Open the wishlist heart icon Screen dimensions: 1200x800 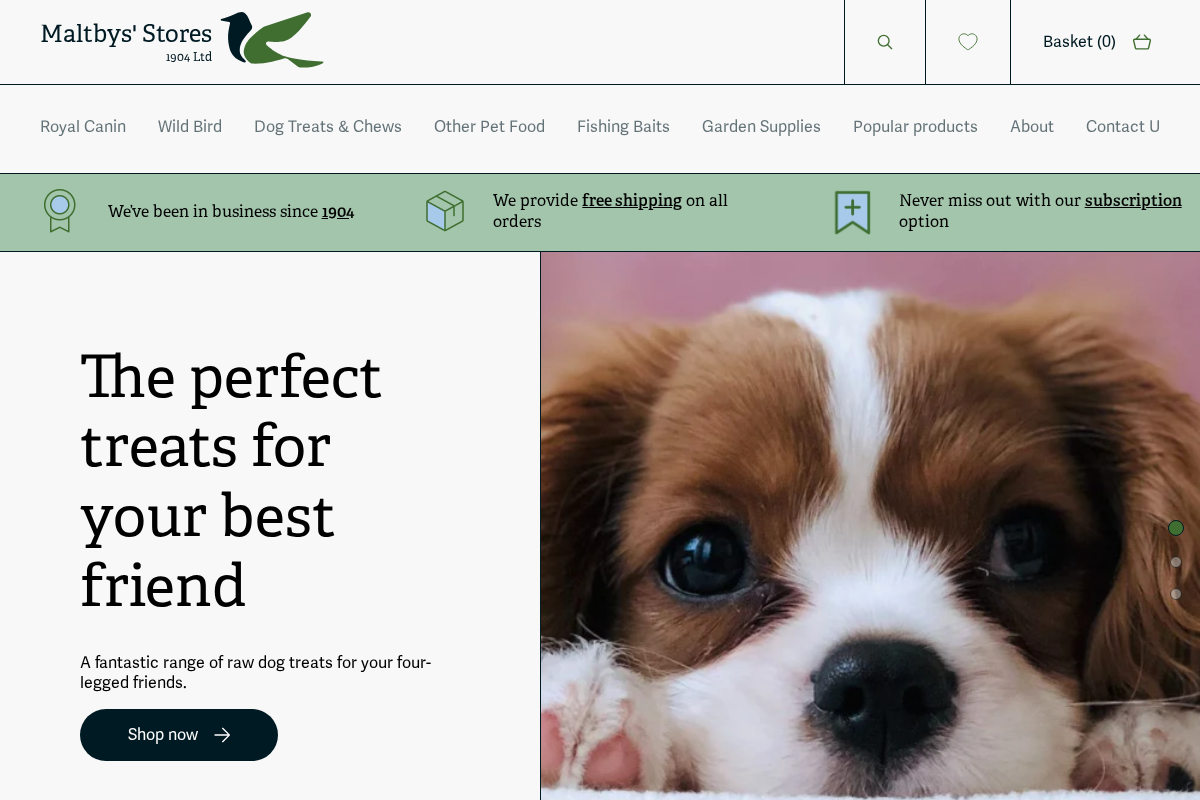(x=968, y=42)
